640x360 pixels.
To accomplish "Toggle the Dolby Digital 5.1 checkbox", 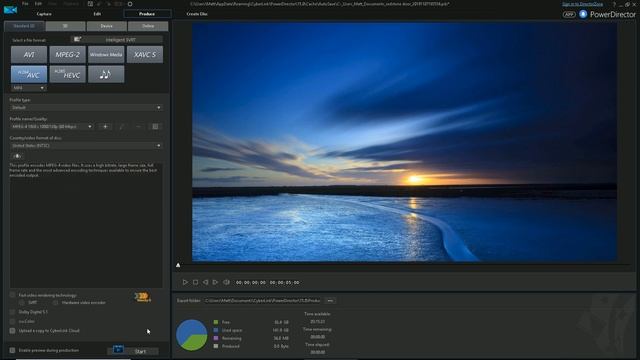I will click(13, 312).
